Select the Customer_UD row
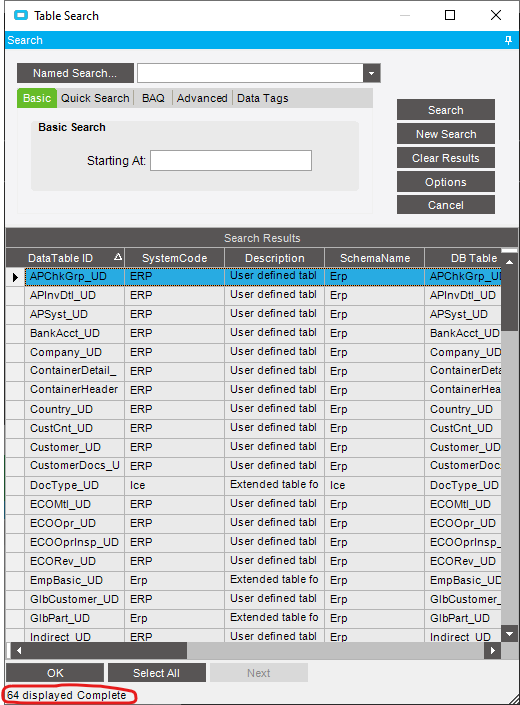 (254, 447)
